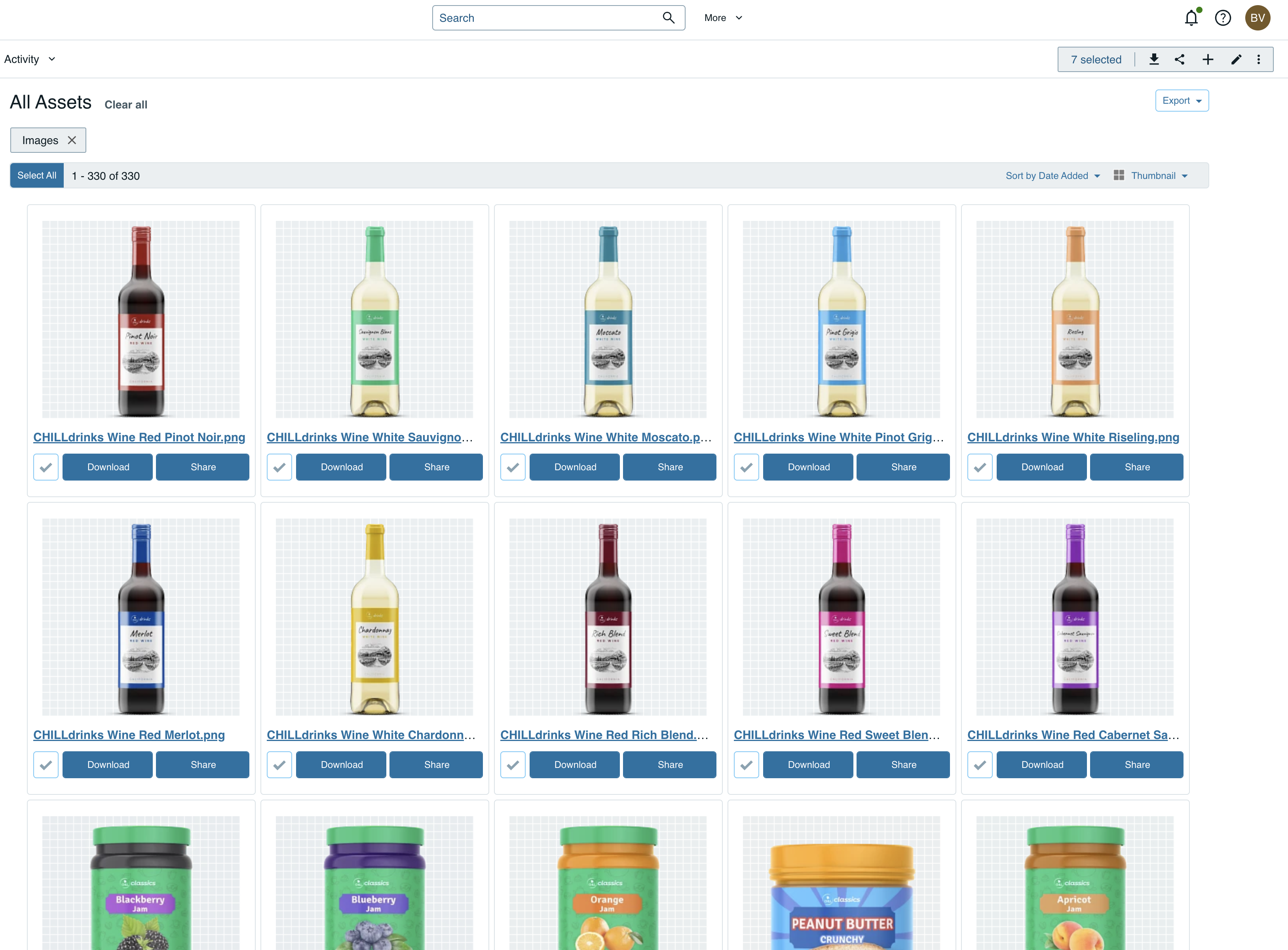Share the White Chardonnay image
Screen dimensions: 1288x950
point(436,765)
